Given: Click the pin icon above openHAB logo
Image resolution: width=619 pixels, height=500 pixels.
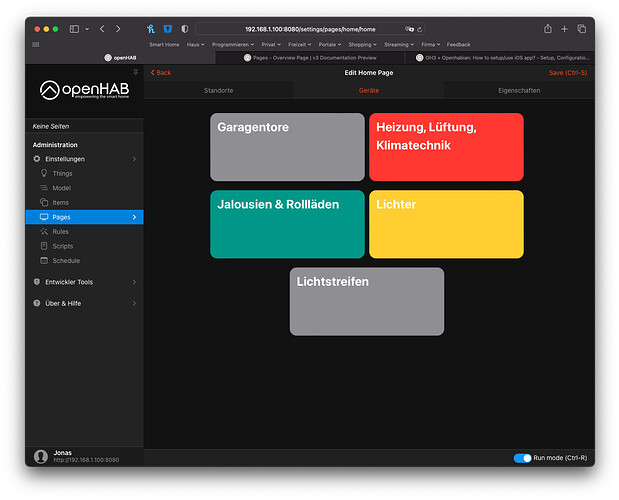Looking at the screenshot, I should pyautogui.click(x=135, y=72).
